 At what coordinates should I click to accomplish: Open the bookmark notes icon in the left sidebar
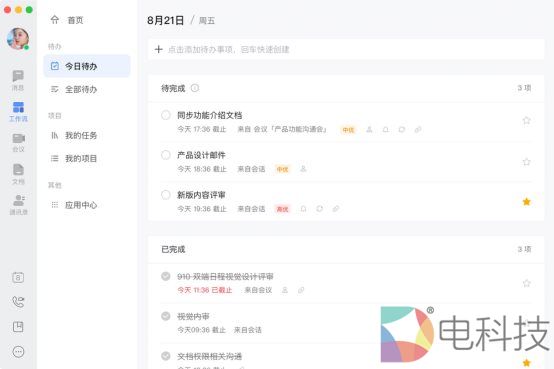(18, 327)
